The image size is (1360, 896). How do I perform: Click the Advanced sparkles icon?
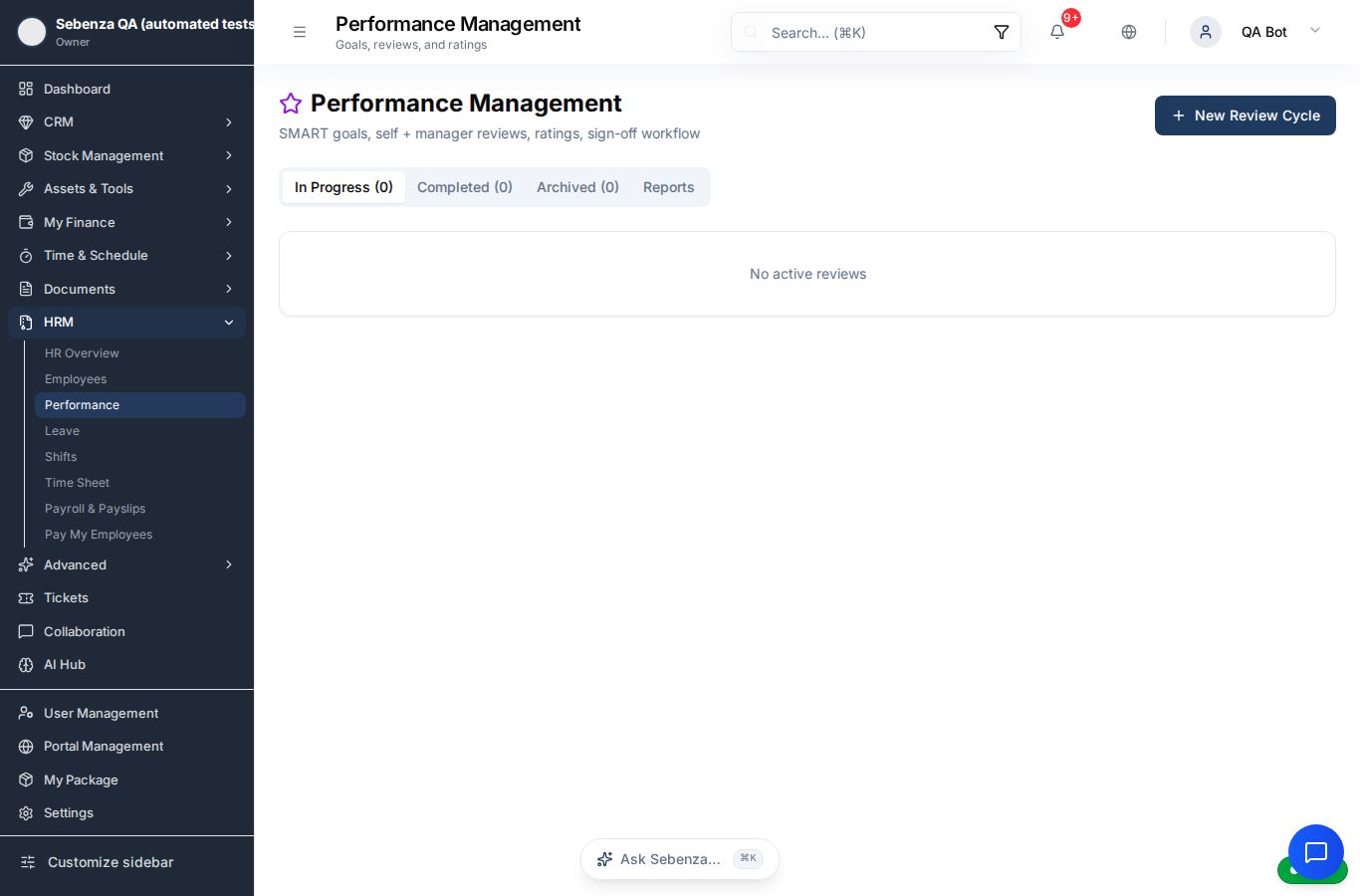pyautogui.click(x=26, y=564)
